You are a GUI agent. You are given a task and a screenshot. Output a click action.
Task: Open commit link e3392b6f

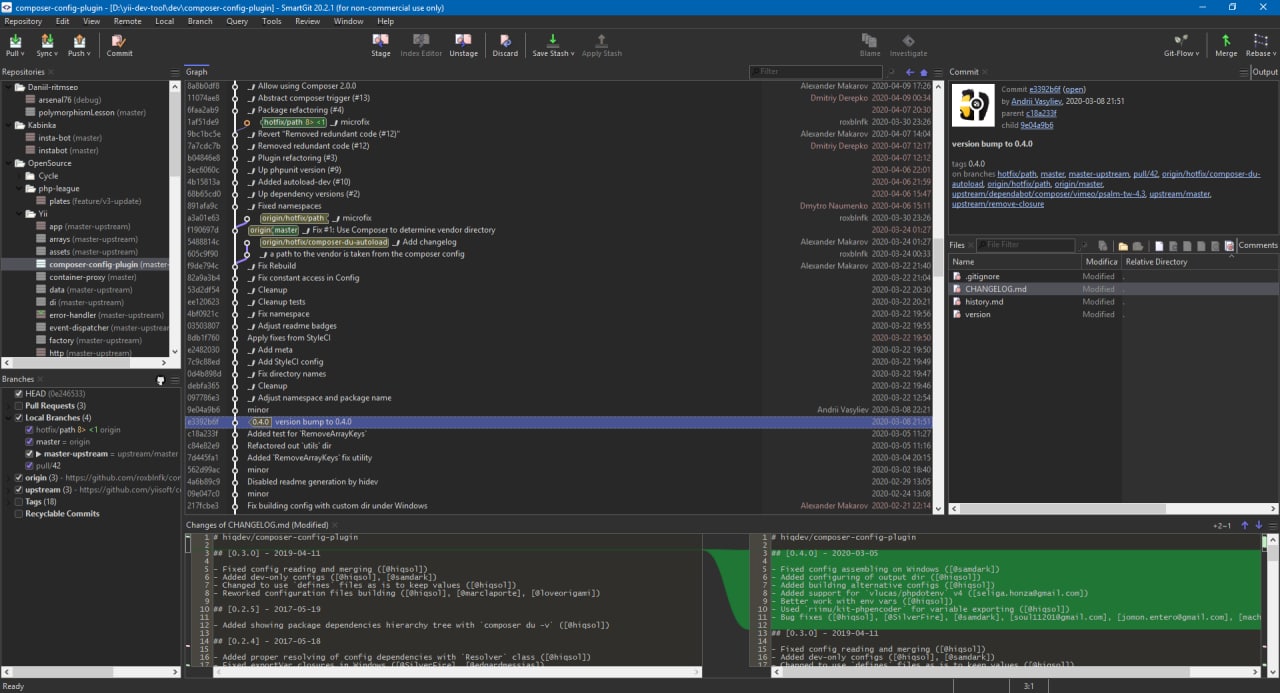pyautogui.click(x=1044, y=89)
